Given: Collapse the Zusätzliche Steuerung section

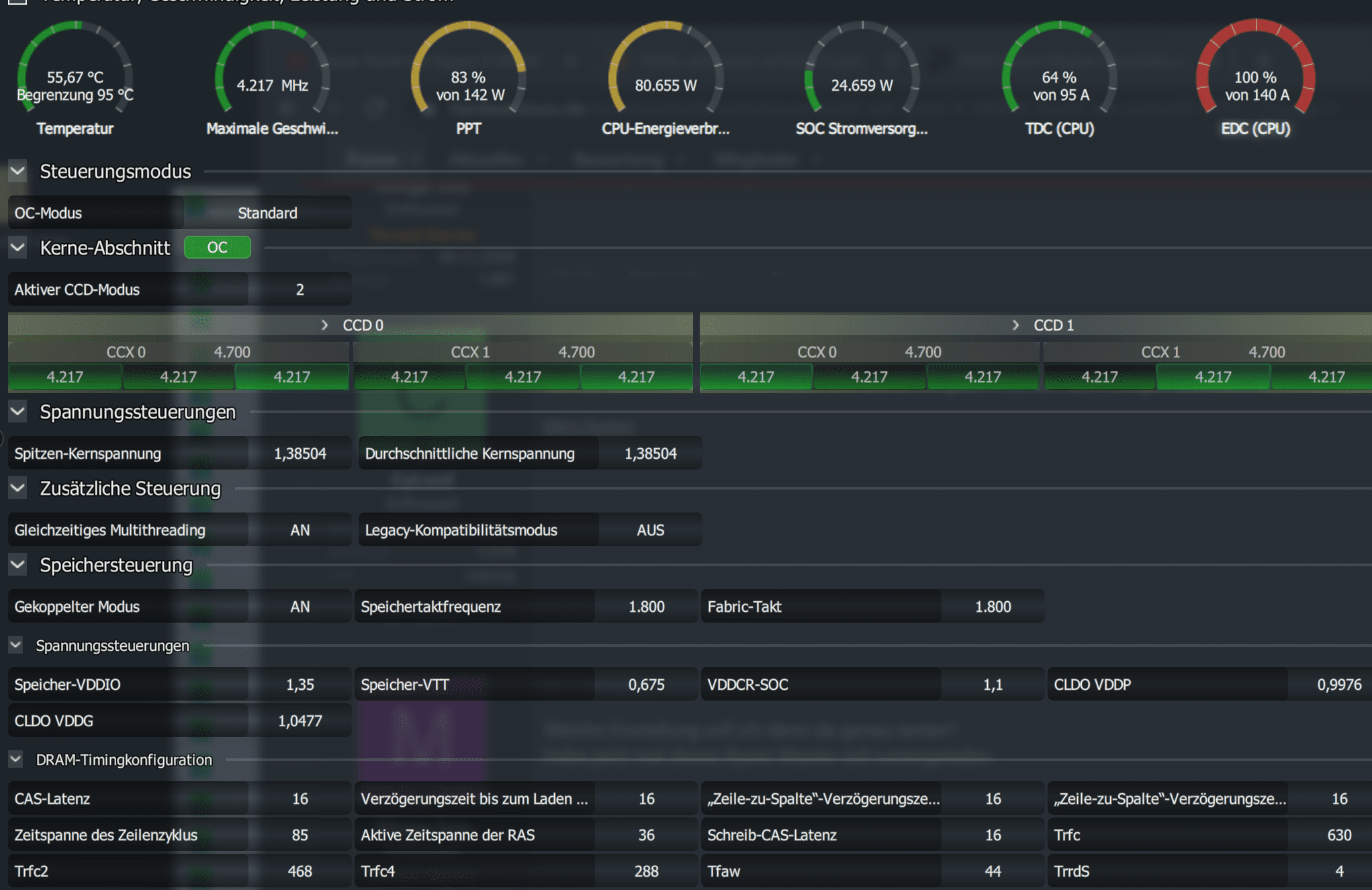Looking at the screenshot, I should pyautogui.click(x=17, y=488).
